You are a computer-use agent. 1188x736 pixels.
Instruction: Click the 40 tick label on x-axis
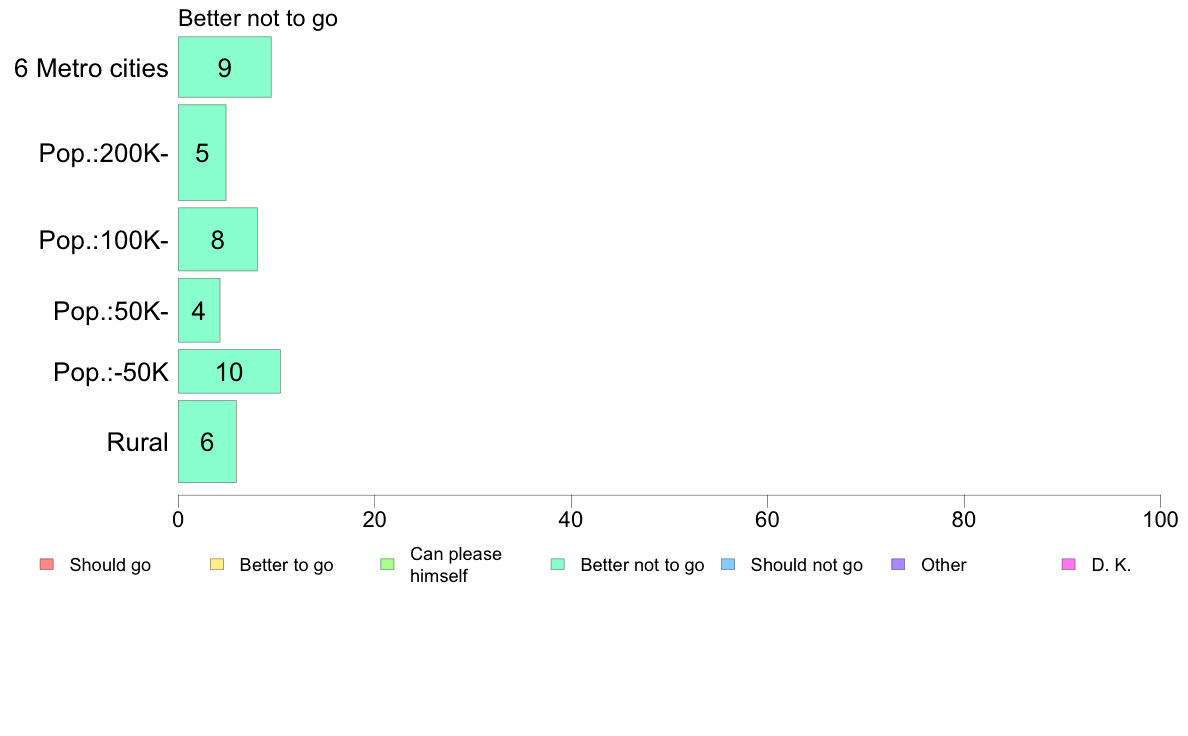click(x=571, y=519)
